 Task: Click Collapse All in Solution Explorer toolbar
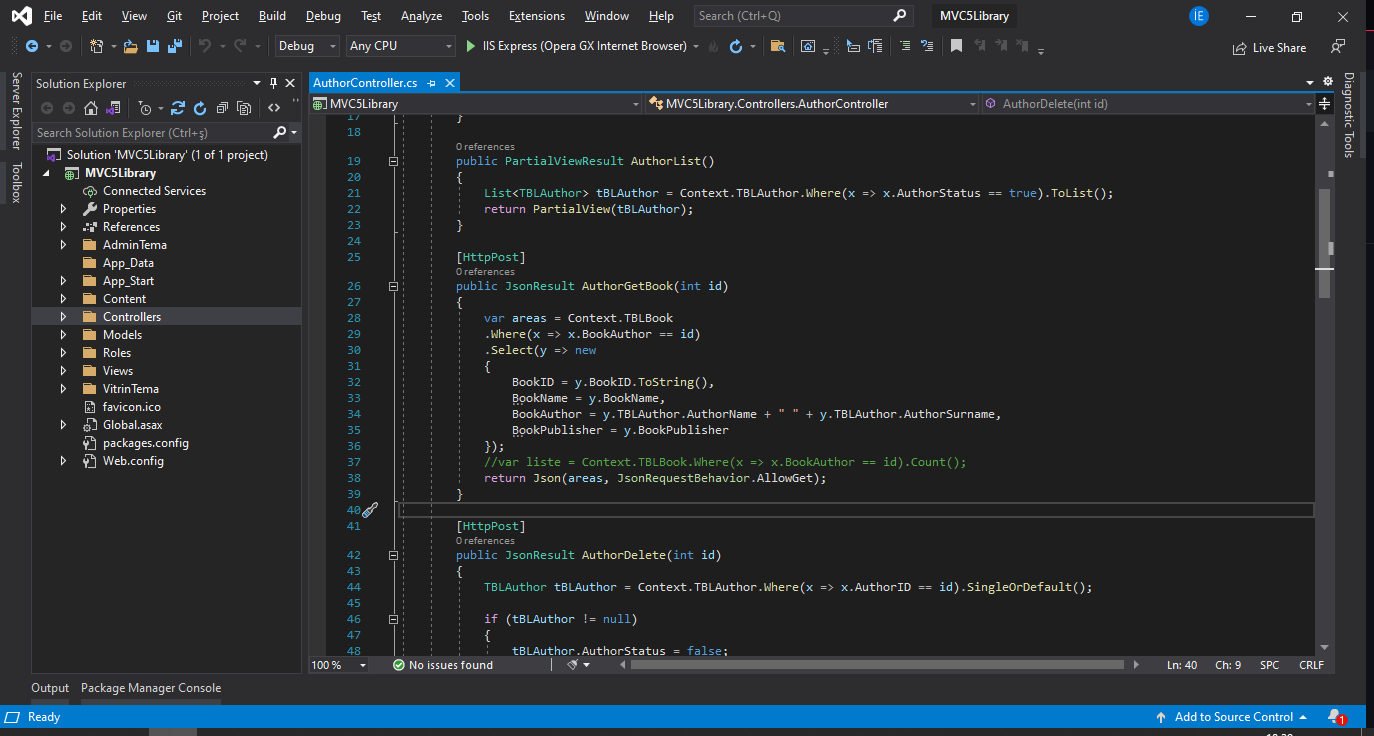click(222, 108)
